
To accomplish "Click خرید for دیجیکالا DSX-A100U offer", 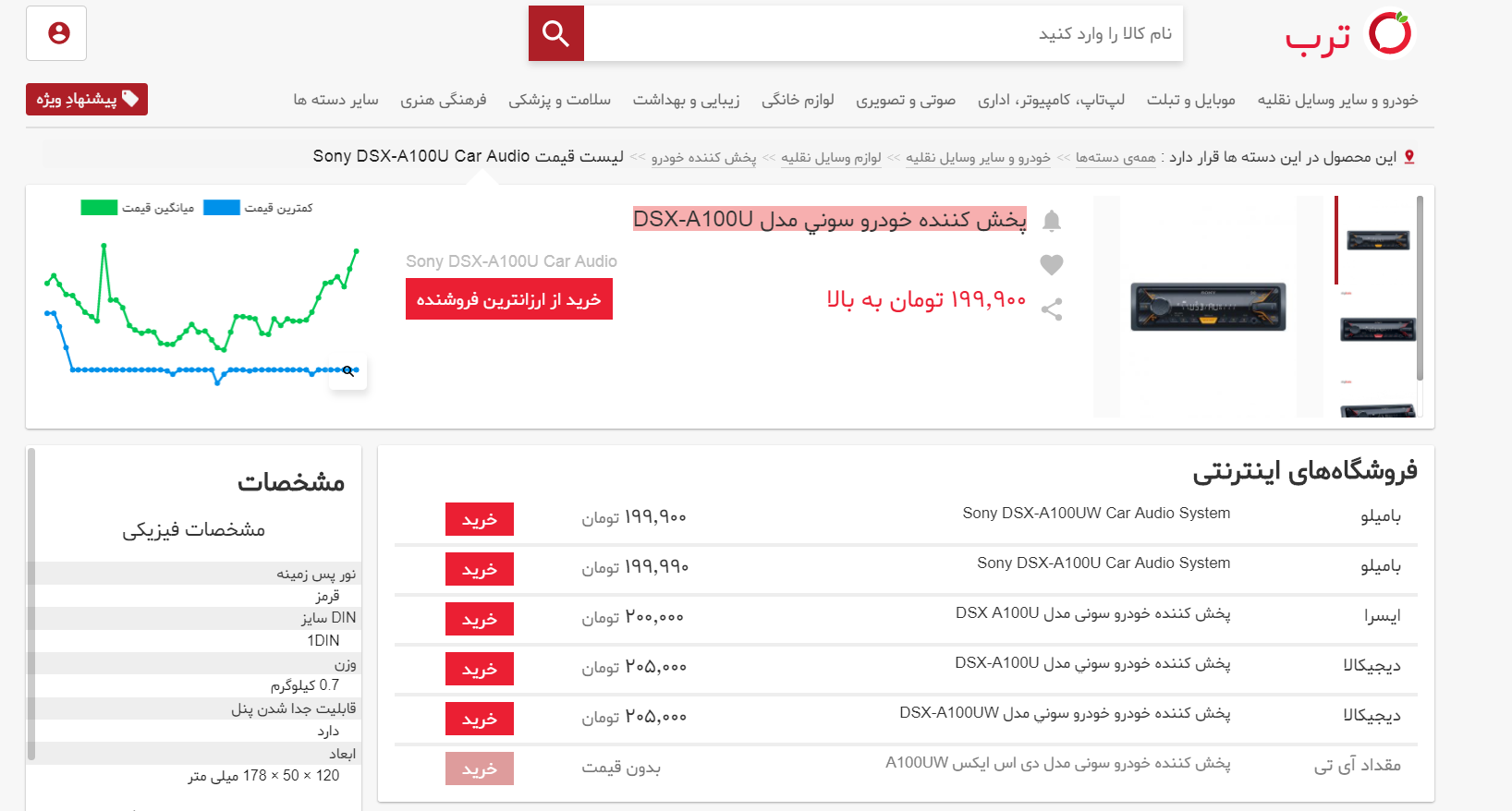I will [480, 670].
